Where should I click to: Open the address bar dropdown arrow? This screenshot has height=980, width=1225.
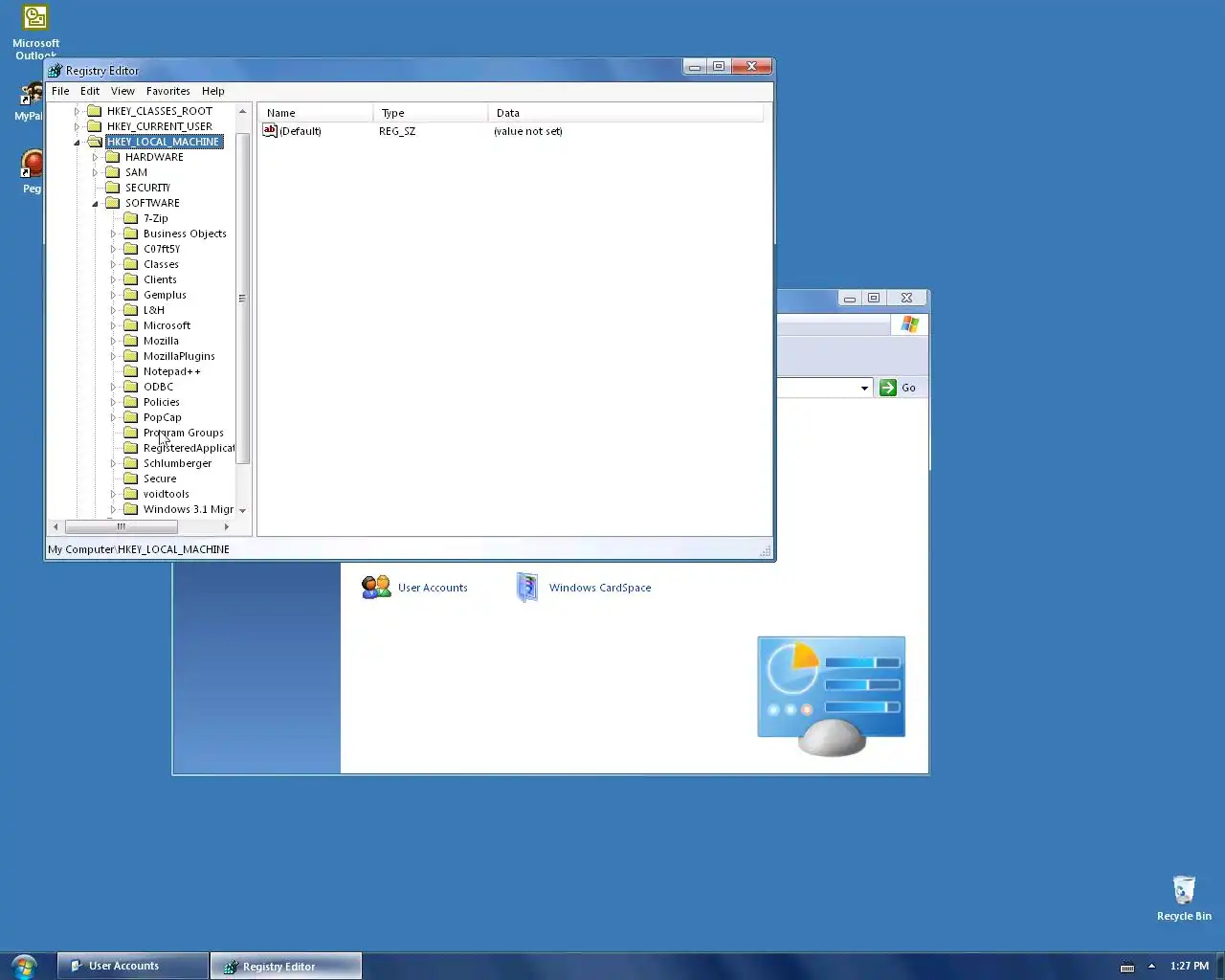tap(864, 388)
